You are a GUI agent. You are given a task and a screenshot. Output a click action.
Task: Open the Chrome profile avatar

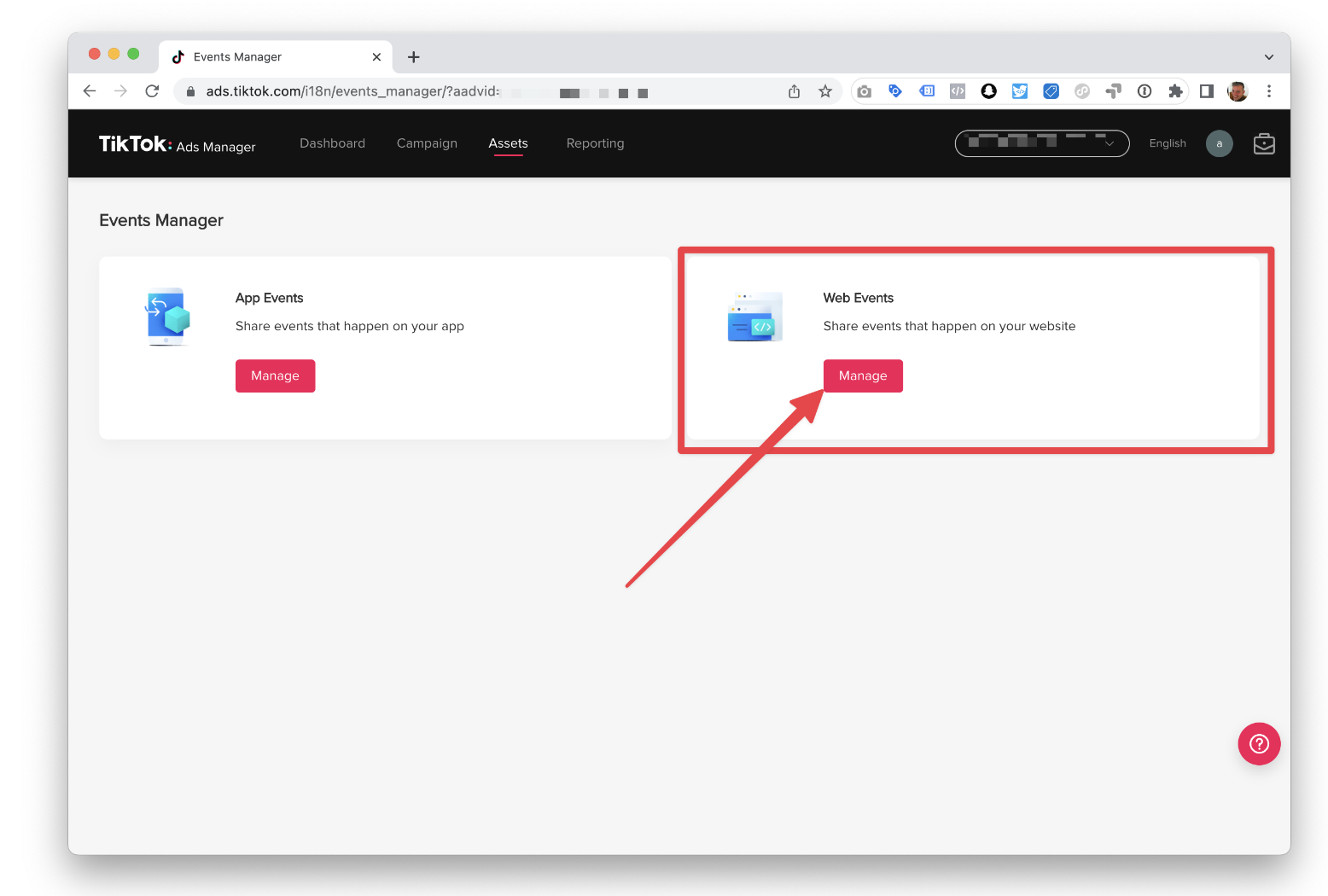click(x=1238, y=90)
